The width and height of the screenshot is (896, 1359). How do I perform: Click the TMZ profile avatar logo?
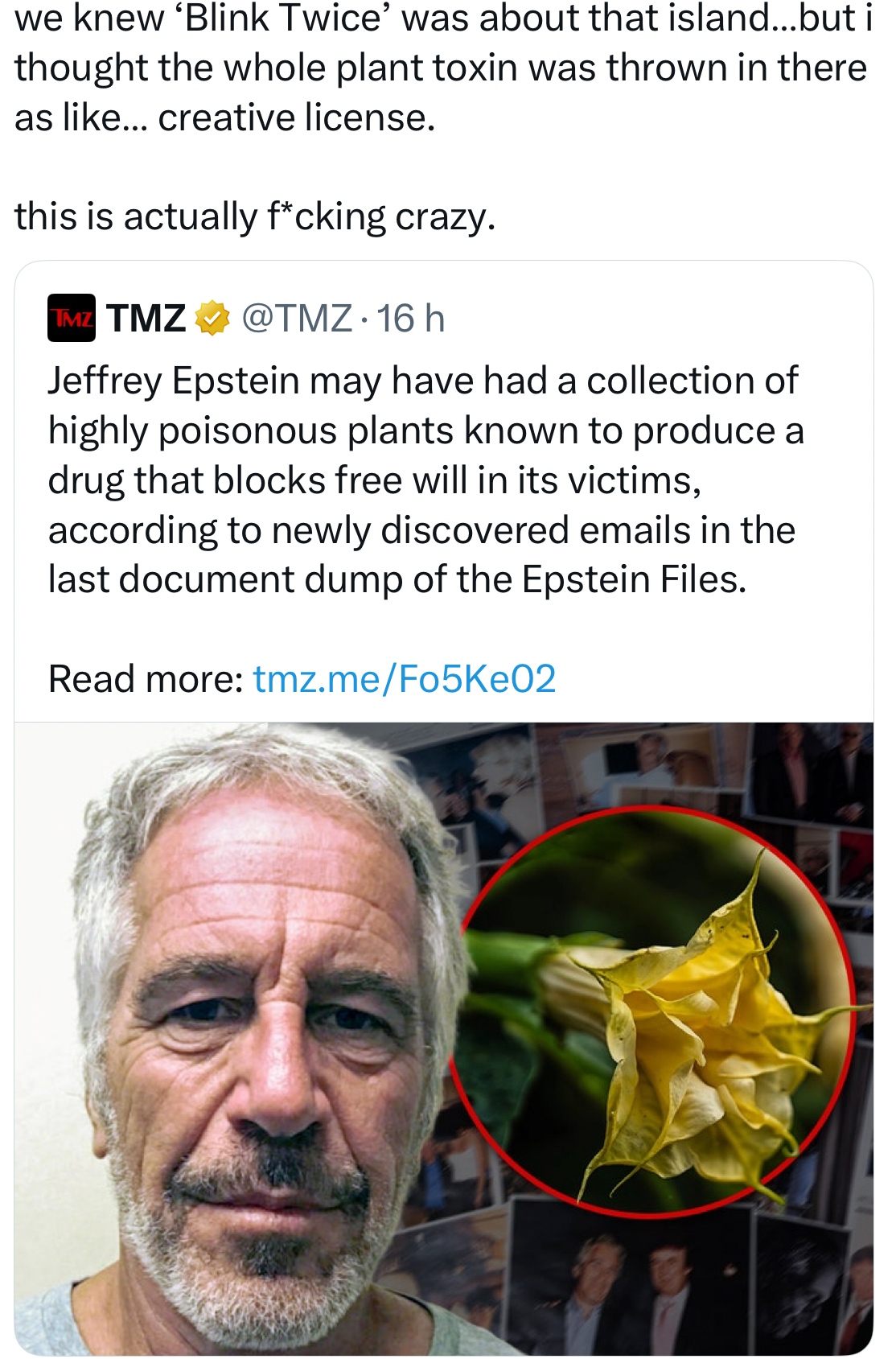(x=71, y=318)
